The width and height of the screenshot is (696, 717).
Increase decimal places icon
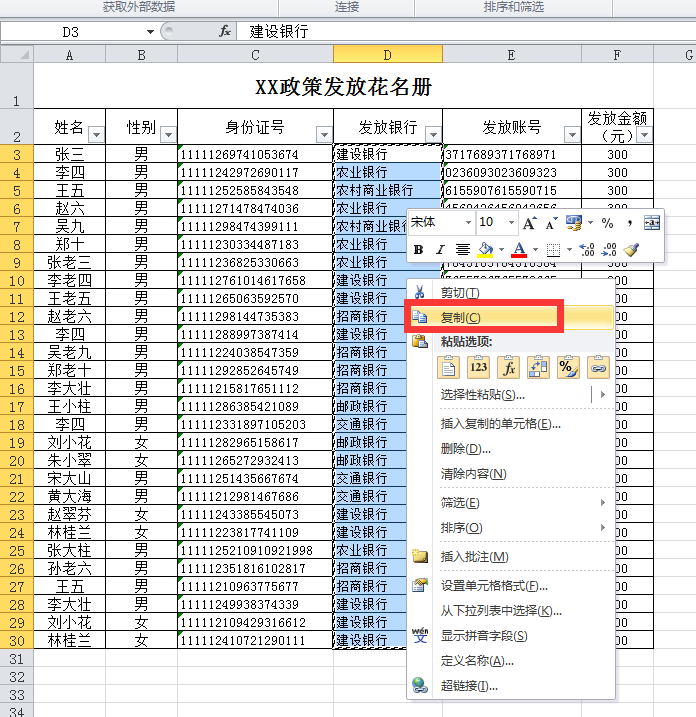pos(587,250)
